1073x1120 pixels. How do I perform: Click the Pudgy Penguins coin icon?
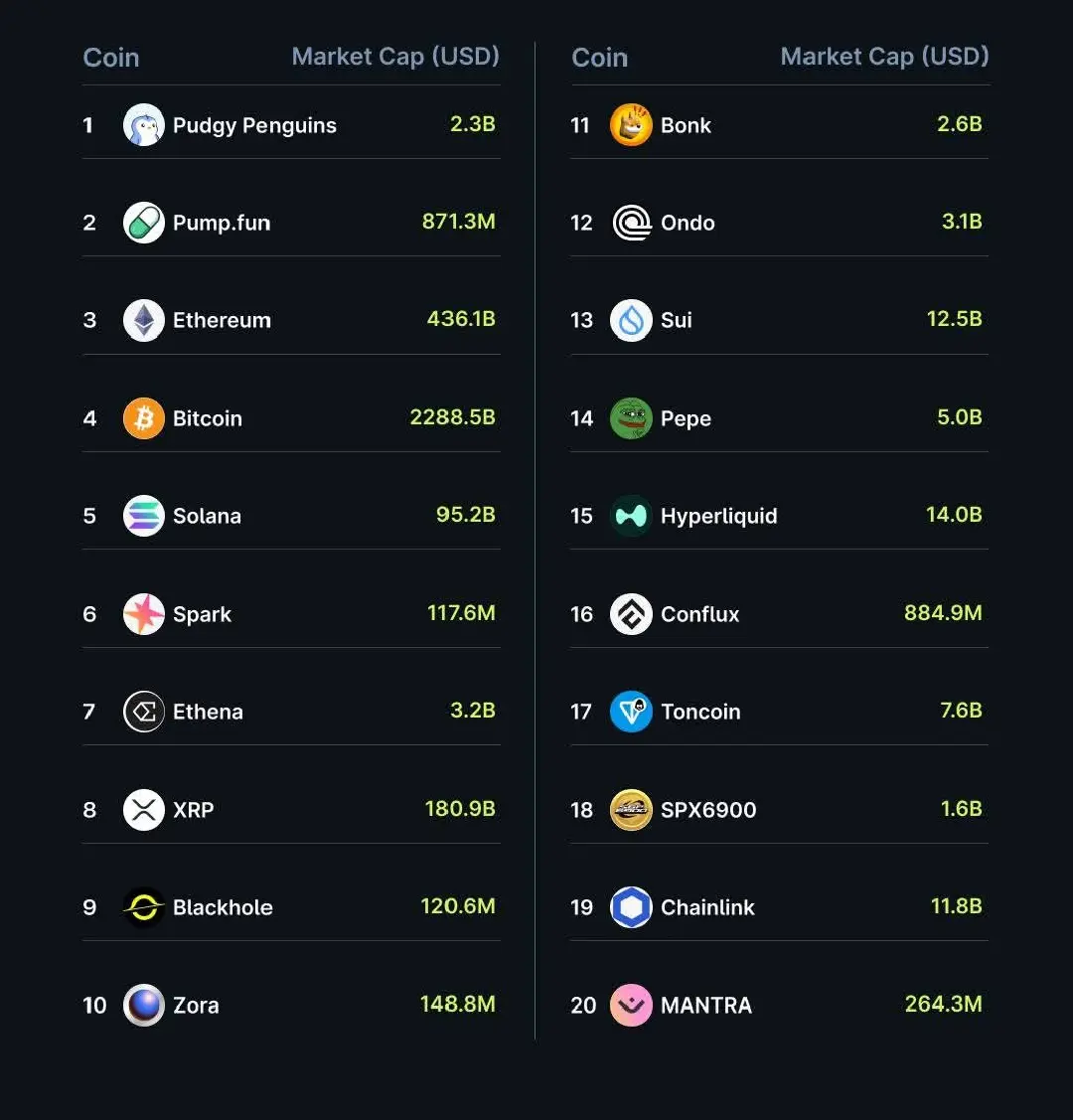coord(143,125)
